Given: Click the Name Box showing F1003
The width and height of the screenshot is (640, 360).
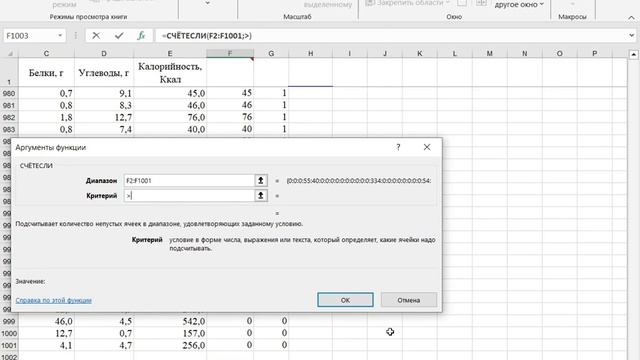Looking at the screenshot, I should tap(29, 36).
